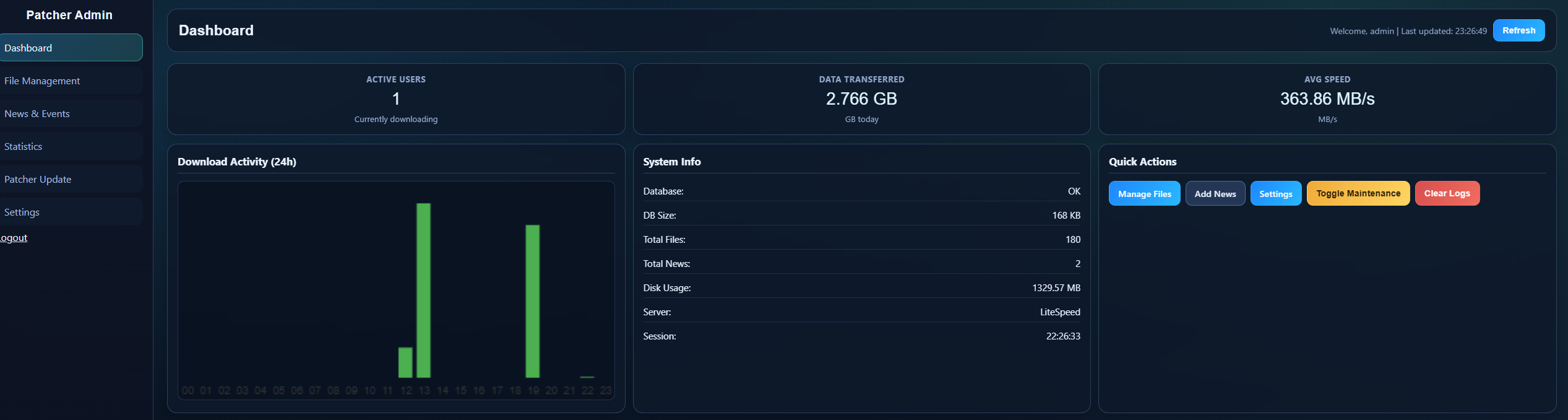
Task: Click the tallest green bar at hour 13
Action: [x=423, y=291]
